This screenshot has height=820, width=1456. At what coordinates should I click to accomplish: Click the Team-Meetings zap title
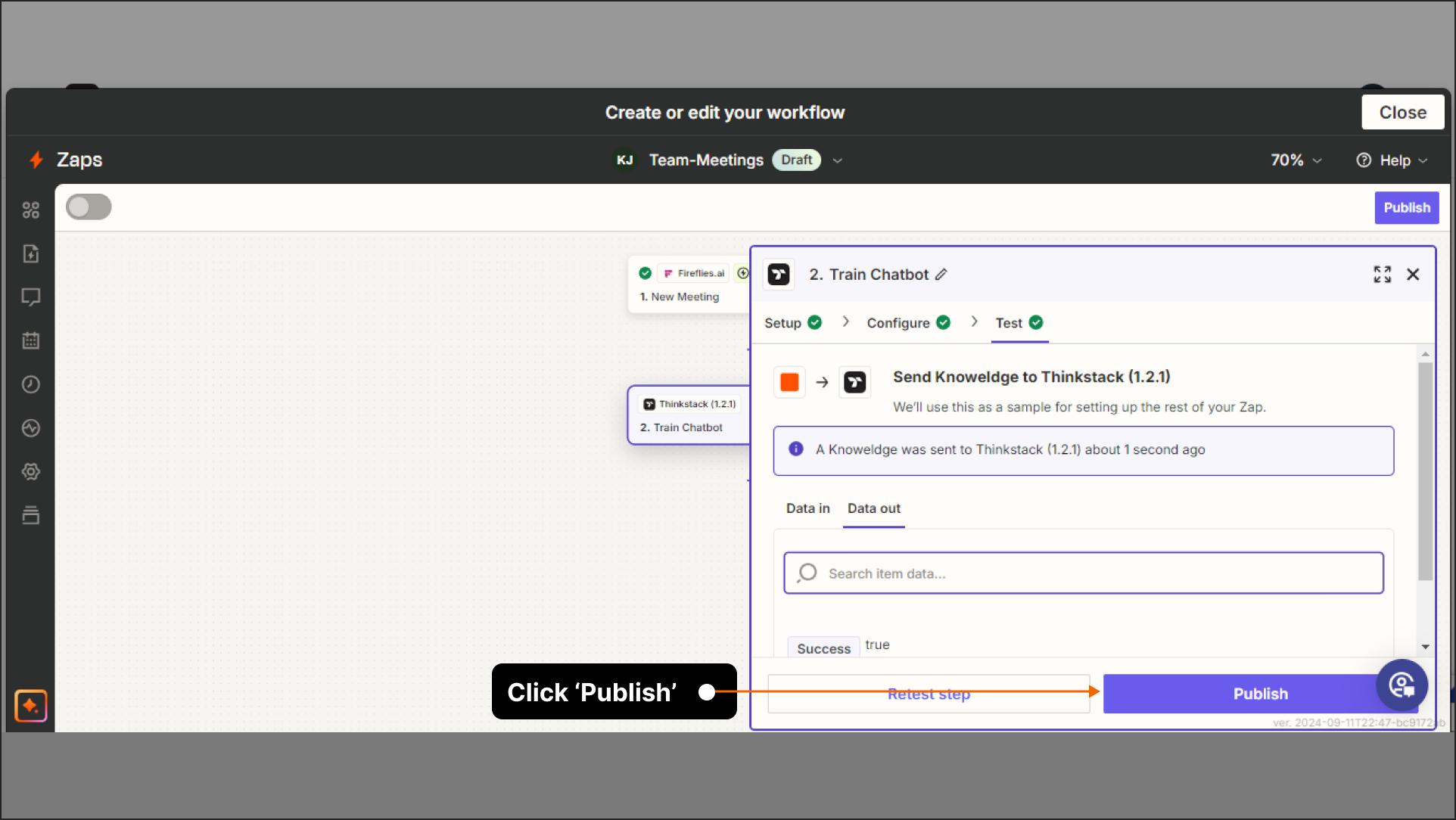point(706,160)
